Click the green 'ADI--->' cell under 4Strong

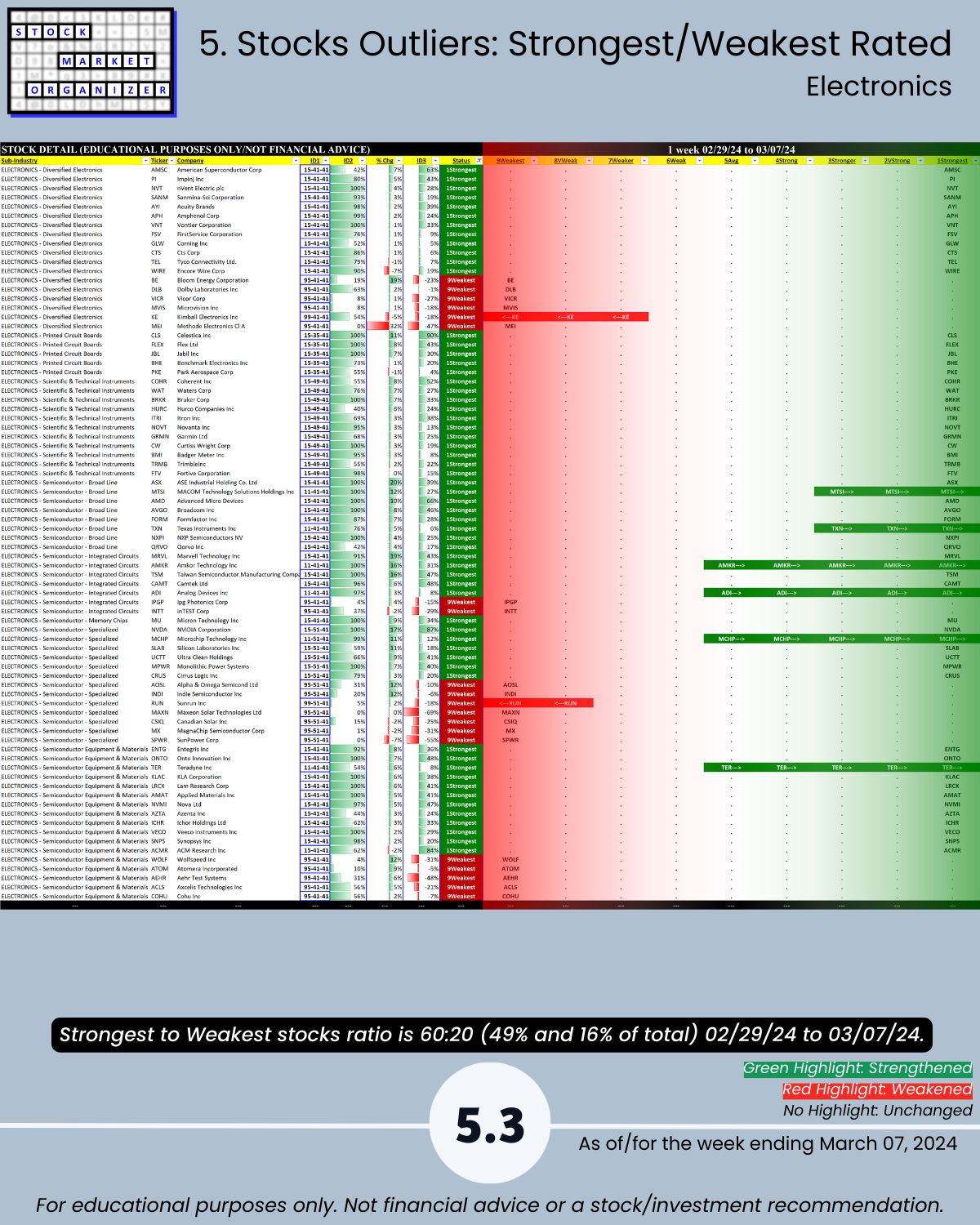(x=786, y=593)
